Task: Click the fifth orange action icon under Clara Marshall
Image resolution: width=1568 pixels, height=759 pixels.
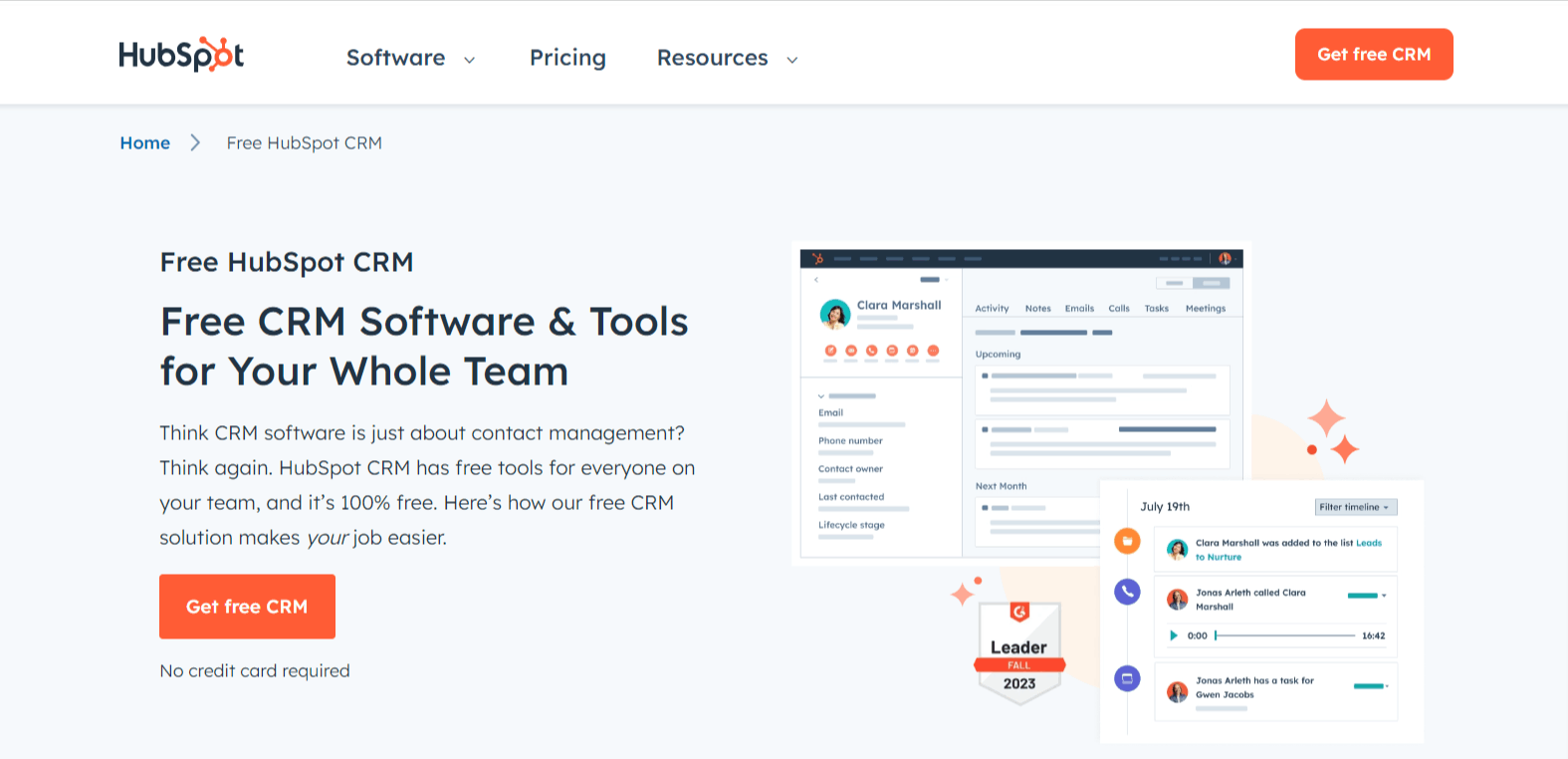Action: pyautogui.click(x=913, y=351)
